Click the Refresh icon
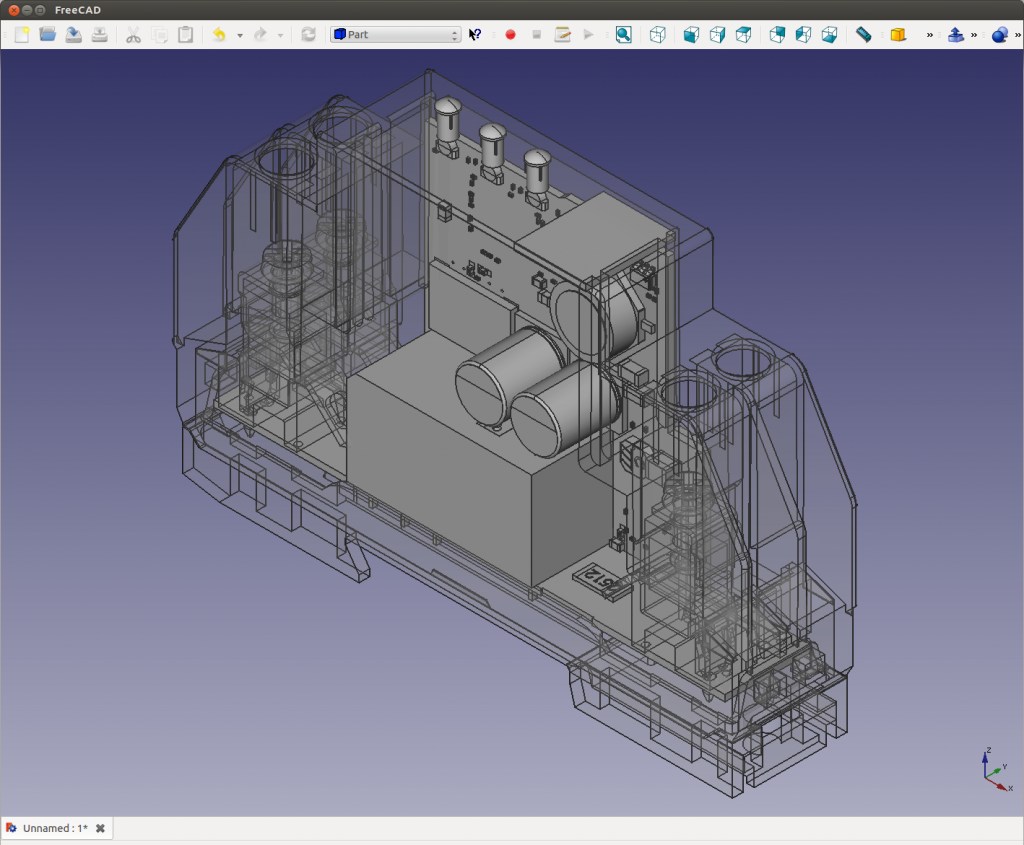Screen dimensions: 1024x845 click(308, 35)
